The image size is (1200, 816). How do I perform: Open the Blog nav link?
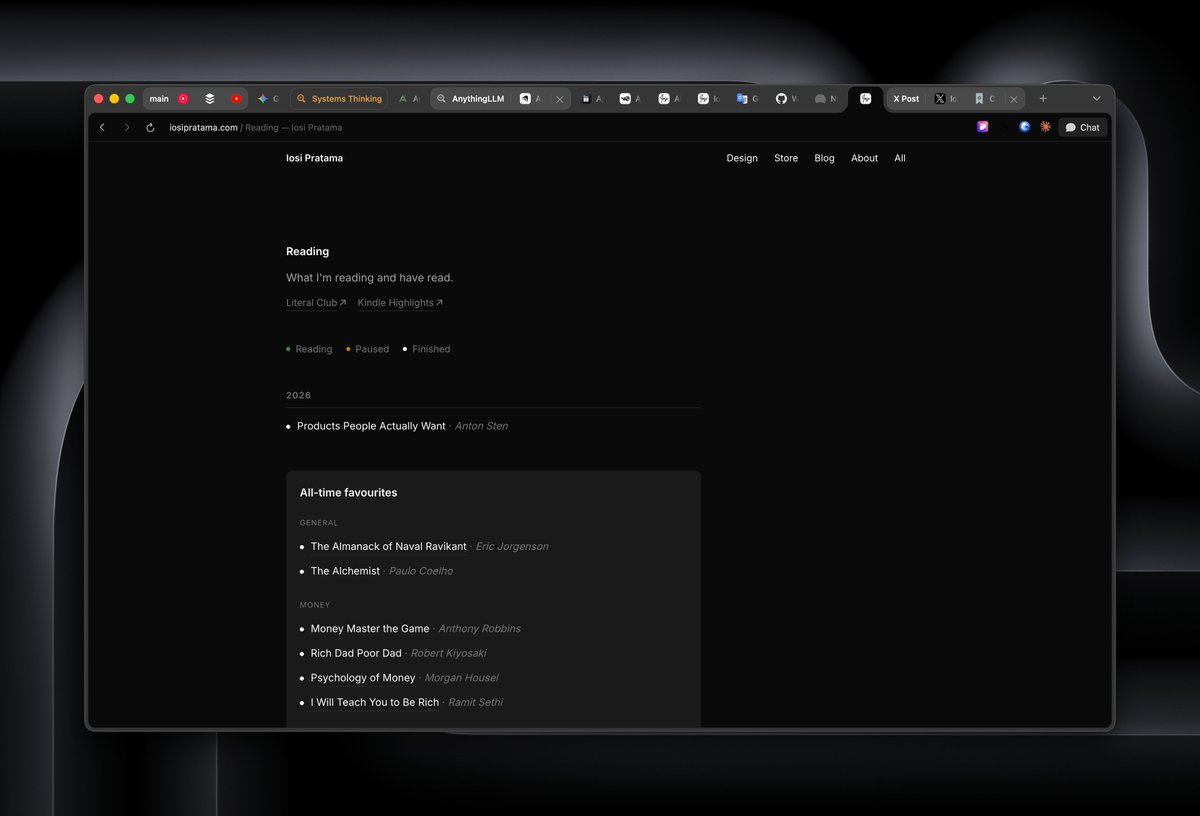coord(824,158)
